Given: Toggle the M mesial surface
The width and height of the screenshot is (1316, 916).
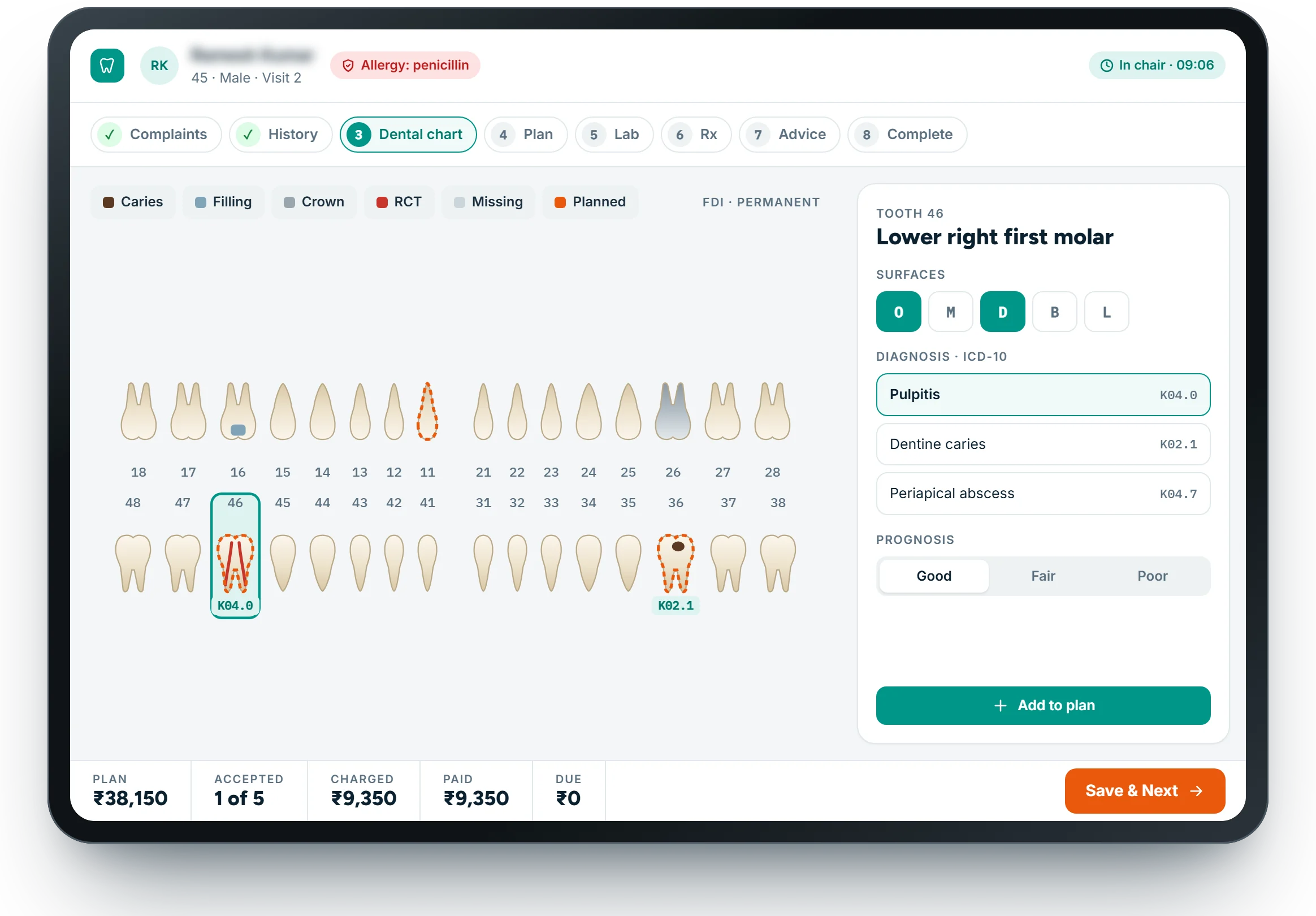Looking at the screenshot, I should [x=951, y=312].
